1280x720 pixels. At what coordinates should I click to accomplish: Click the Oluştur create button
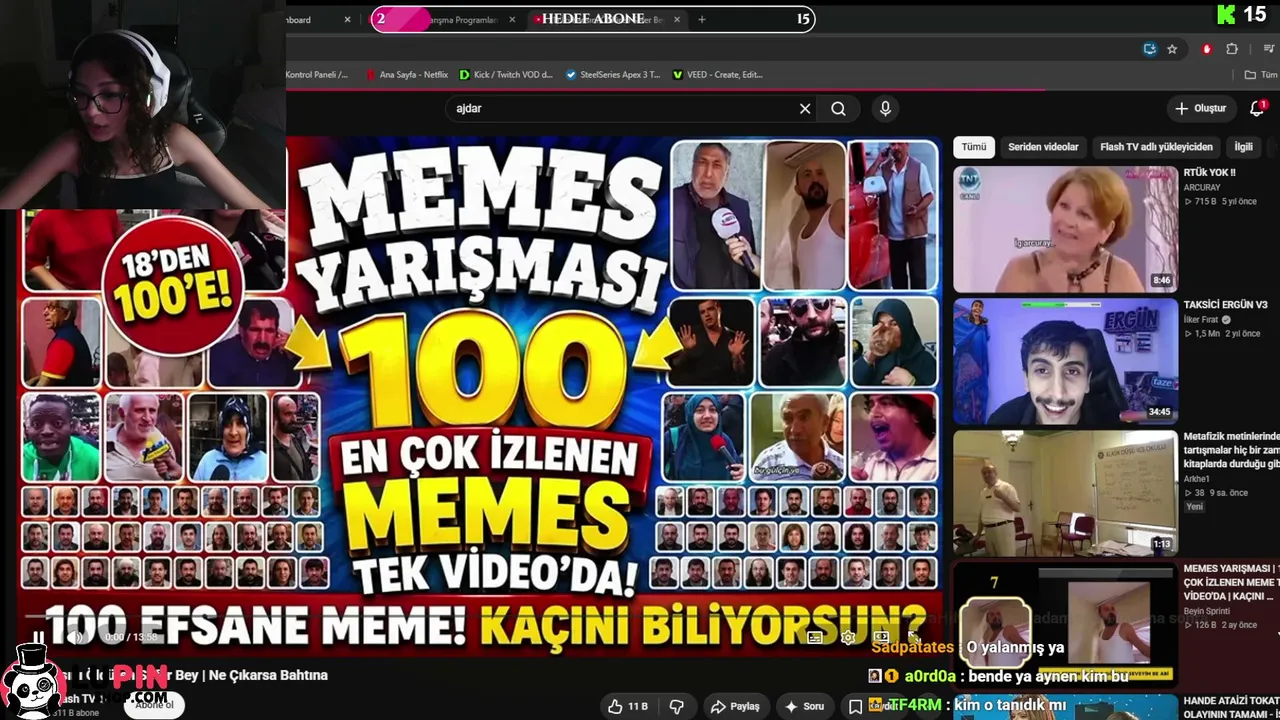tap(1201, 108)
